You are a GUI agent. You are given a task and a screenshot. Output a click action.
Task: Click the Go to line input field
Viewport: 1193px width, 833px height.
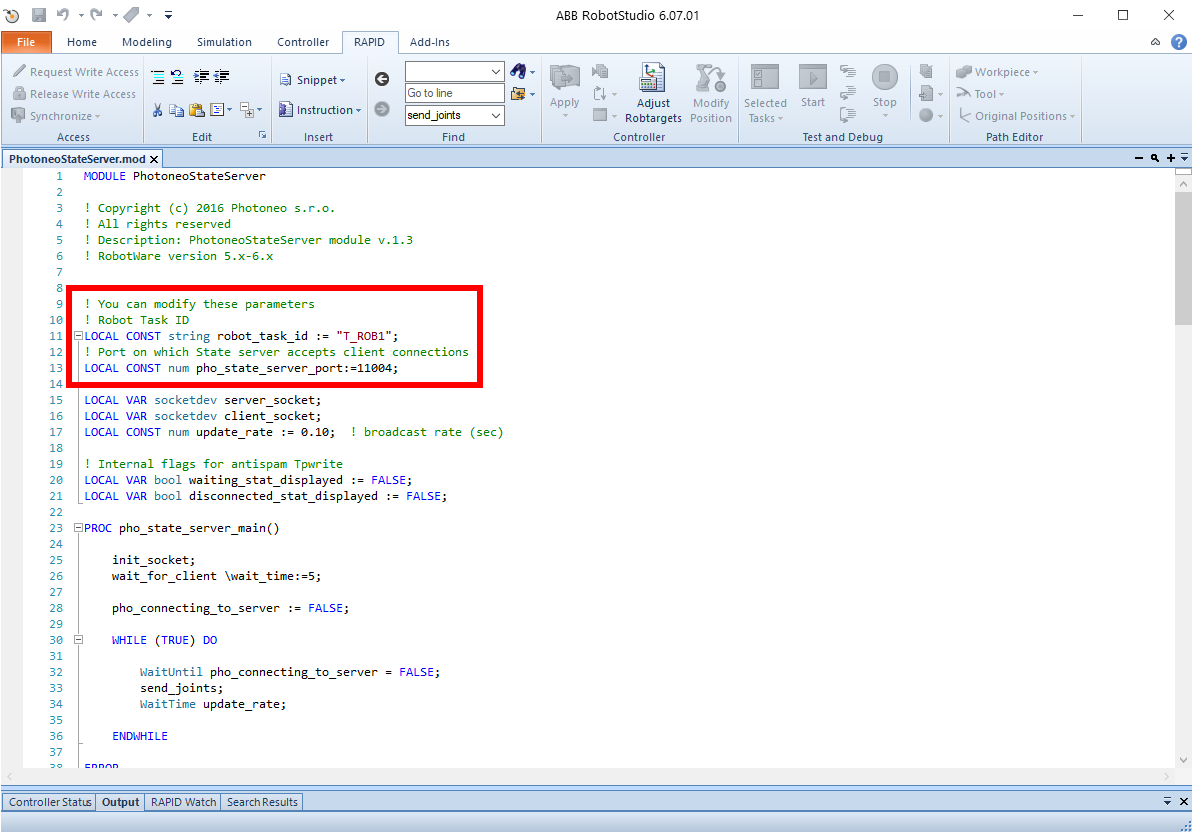454,93
